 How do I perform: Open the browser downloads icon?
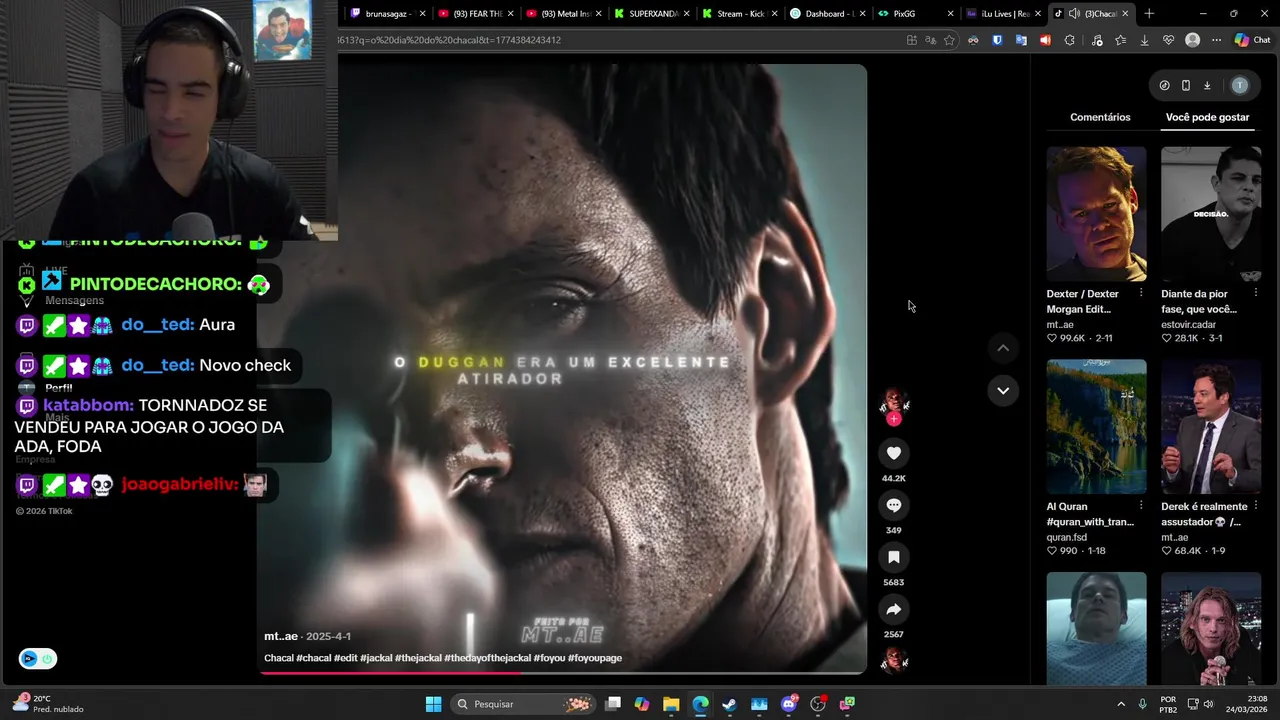coord(1144,40)
